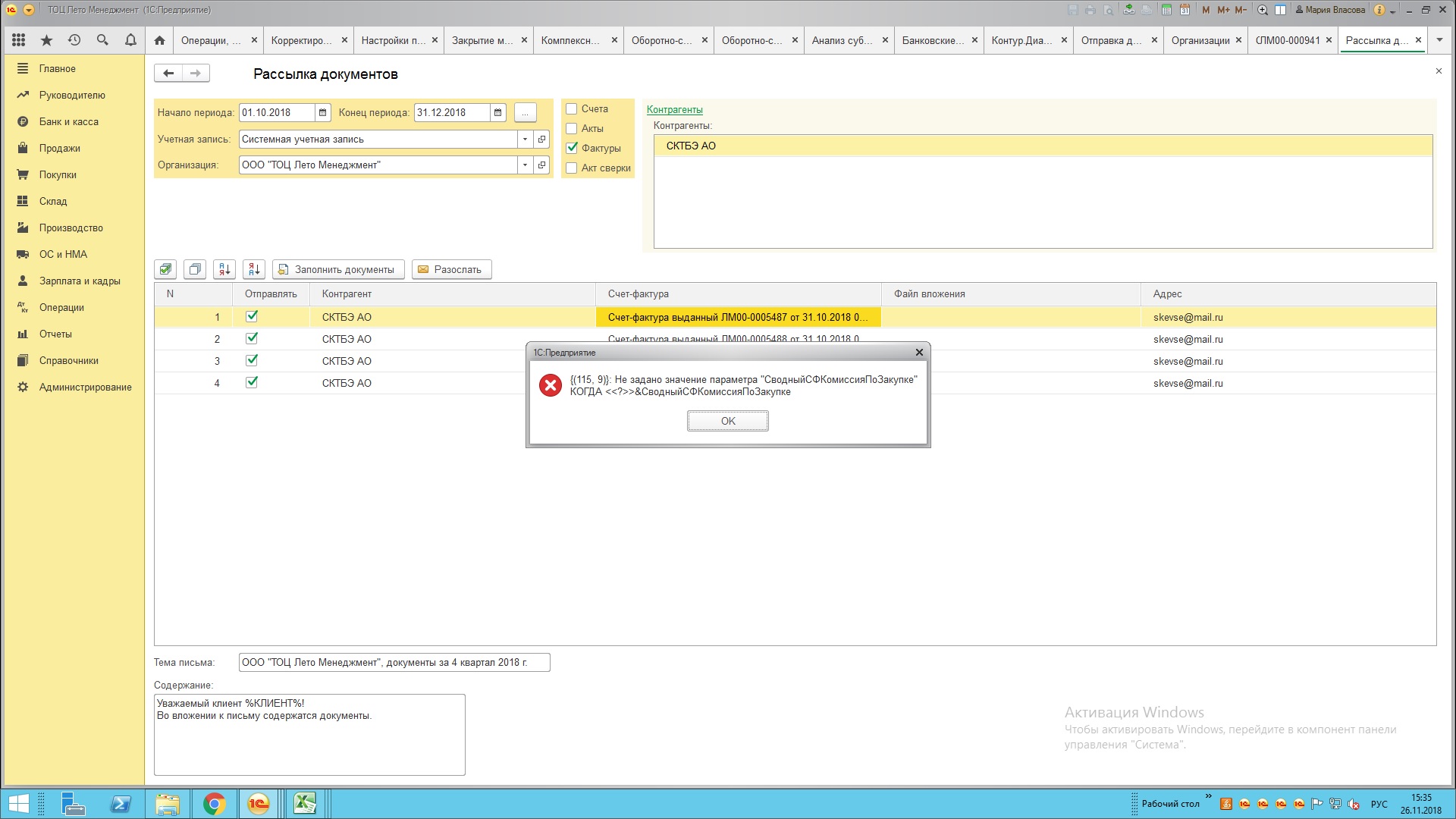Open Администрирование section

click(85, 387)
